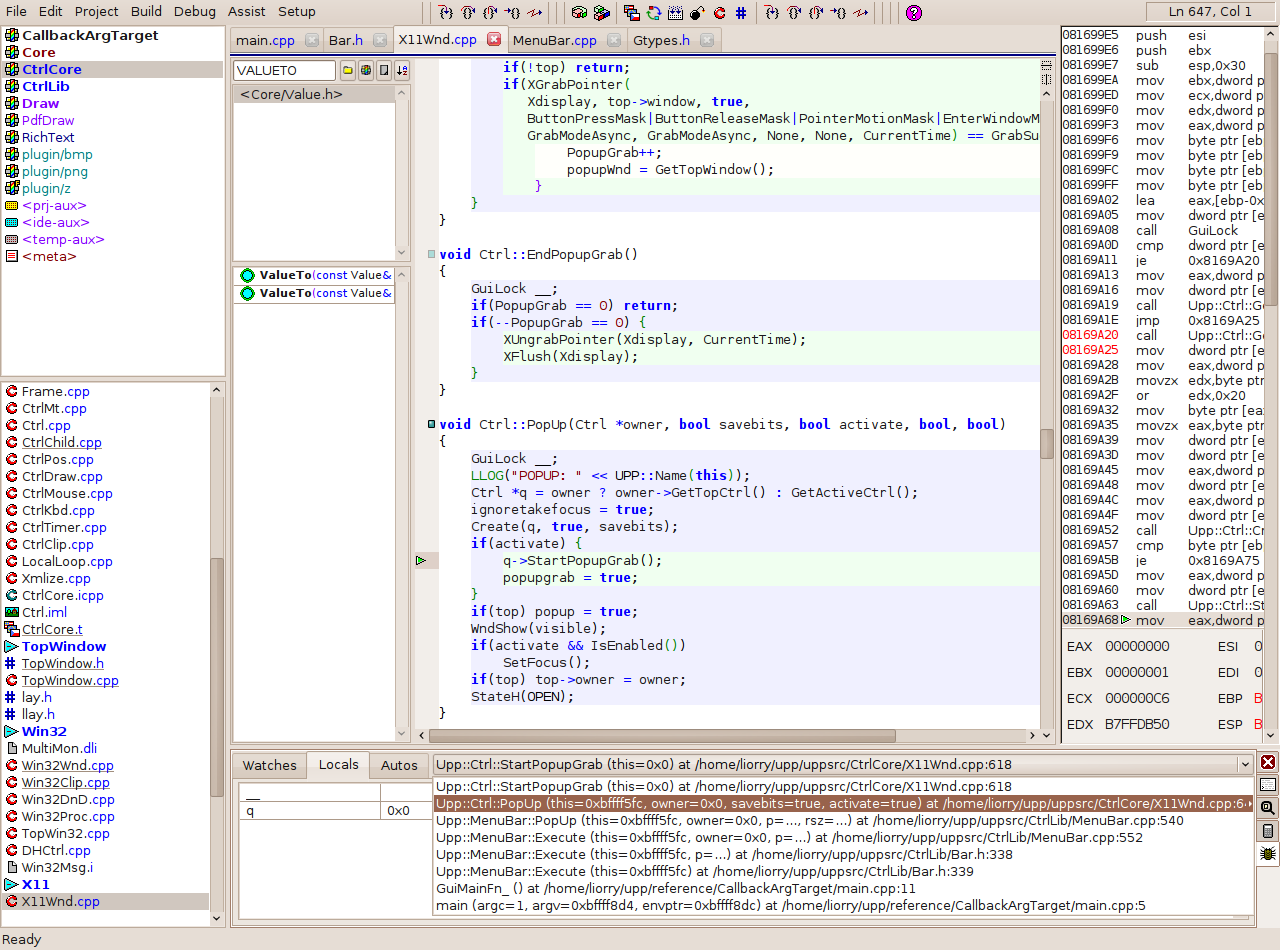This screenshot has width=1280, height=950.
Task: Click the red C icon in toolbar
Action: (719, 13)
